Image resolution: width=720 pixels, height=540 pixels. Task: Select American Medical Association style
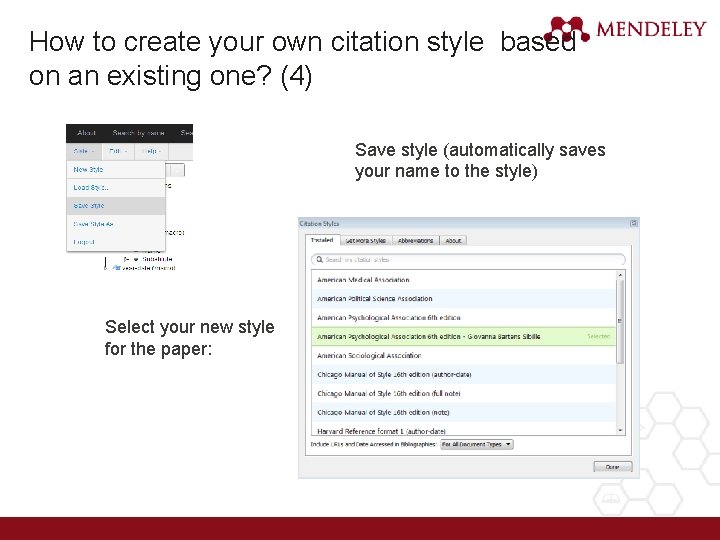point(463,280)
